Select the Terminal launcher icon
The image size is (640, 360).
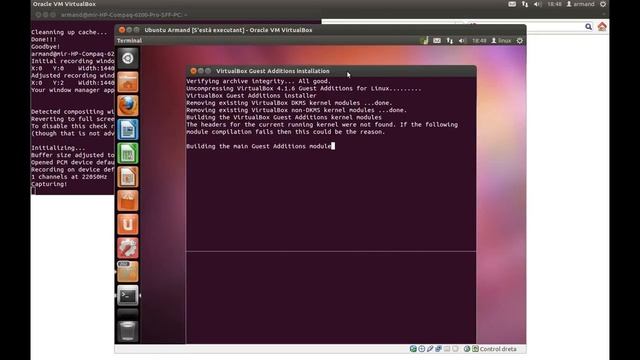128,295
